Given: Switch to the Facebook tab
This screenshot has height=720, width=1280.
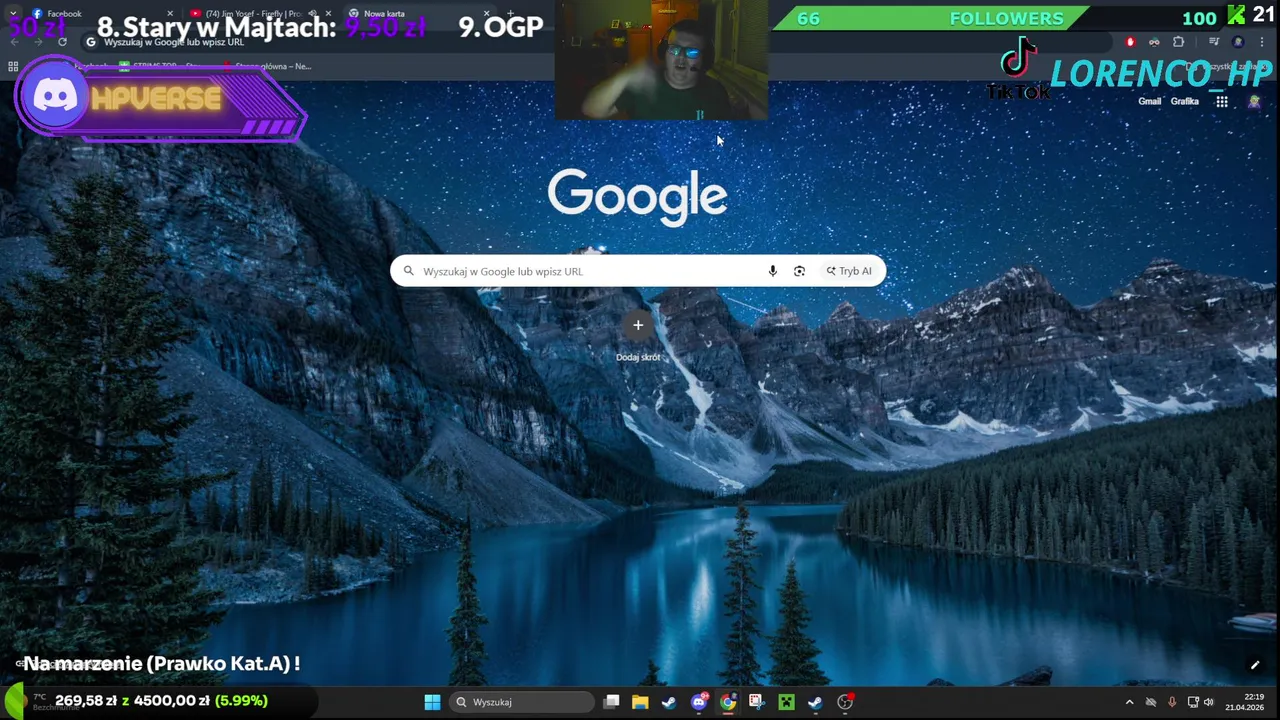Looking at the screenshot, I should pos(100,13).
